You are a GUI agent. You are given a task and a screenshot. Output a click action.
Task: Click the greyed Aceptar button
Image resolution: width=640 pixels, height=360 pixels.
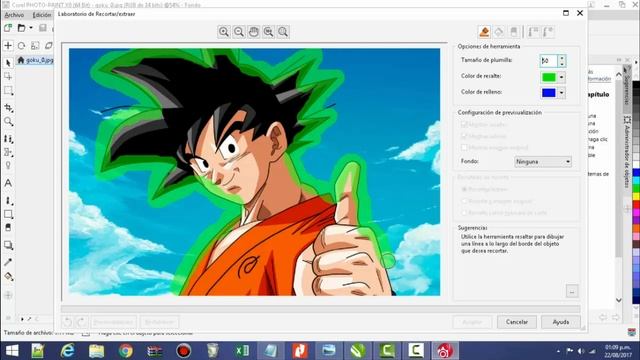[x=472, y=322]
